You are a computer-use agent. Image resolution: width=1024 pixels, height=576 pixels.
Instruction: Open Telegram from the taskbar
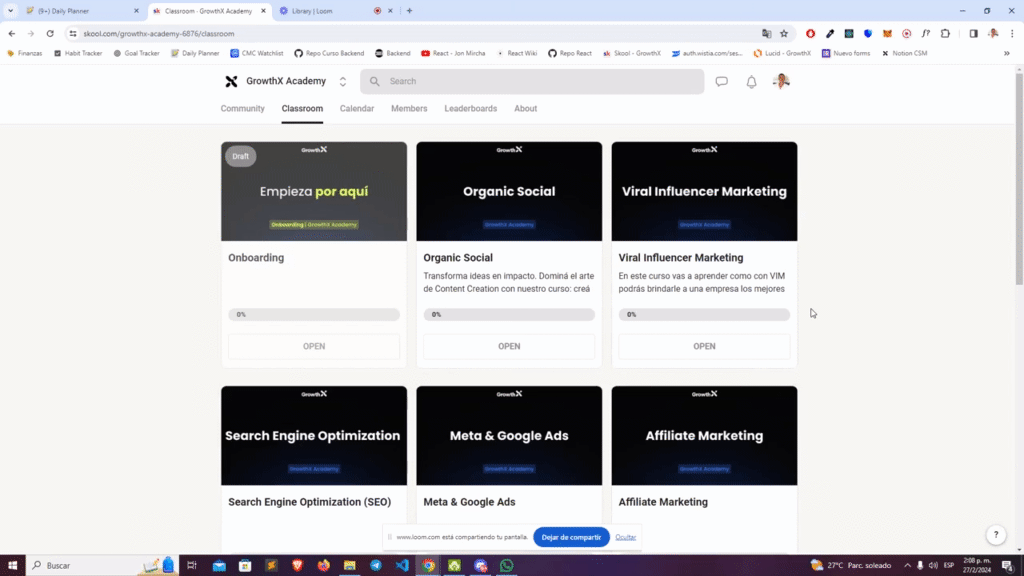[x=376, y=565]
